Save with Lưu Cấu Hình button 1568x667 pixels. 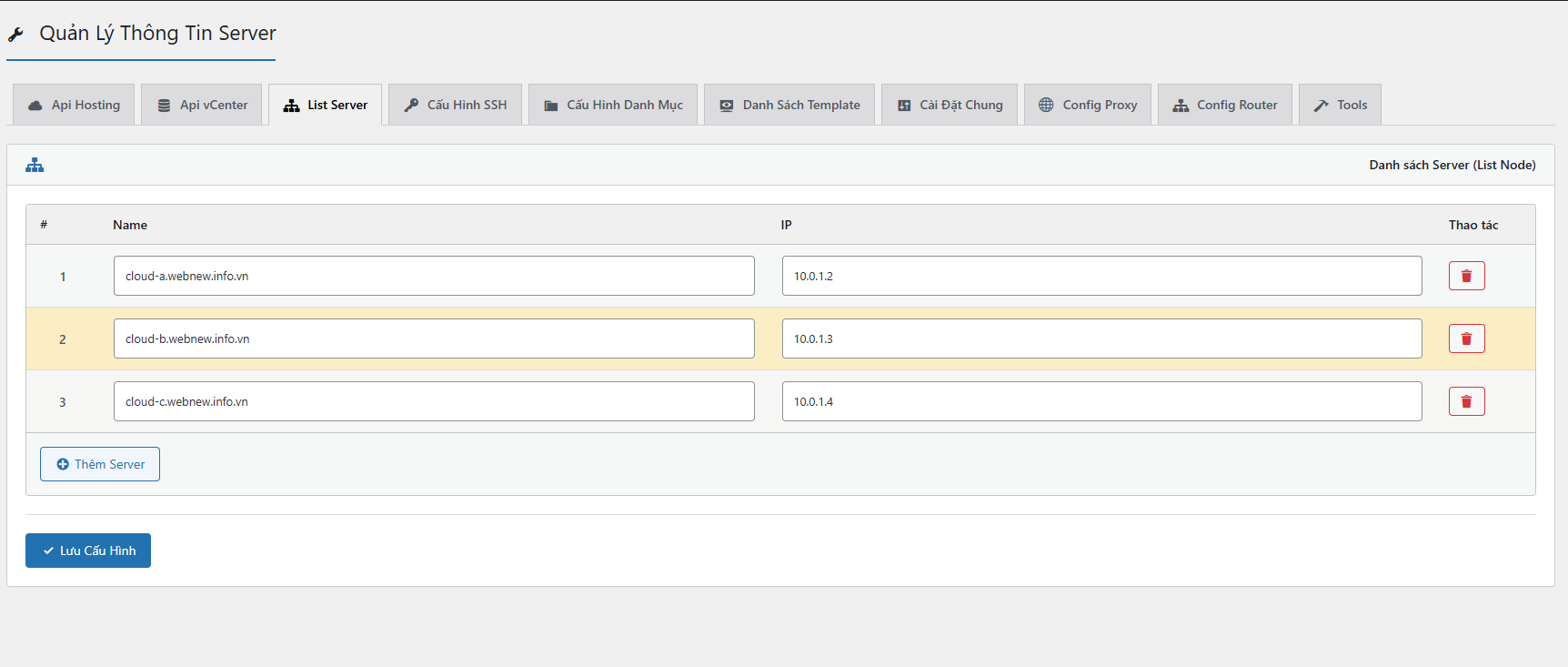coord(88,551)
